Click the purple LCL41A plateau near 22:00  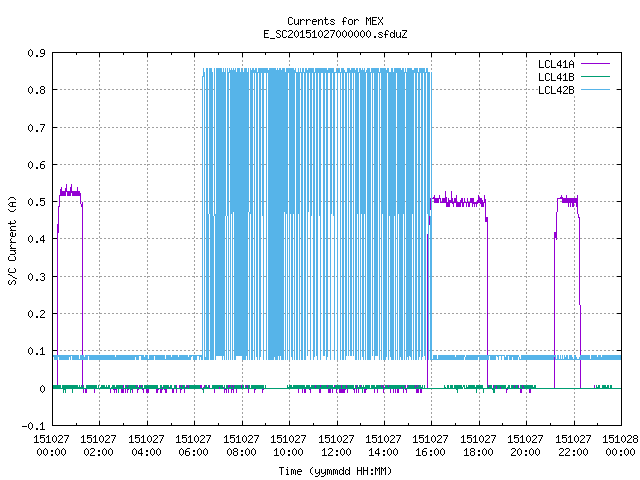click(x=567, y=200)
